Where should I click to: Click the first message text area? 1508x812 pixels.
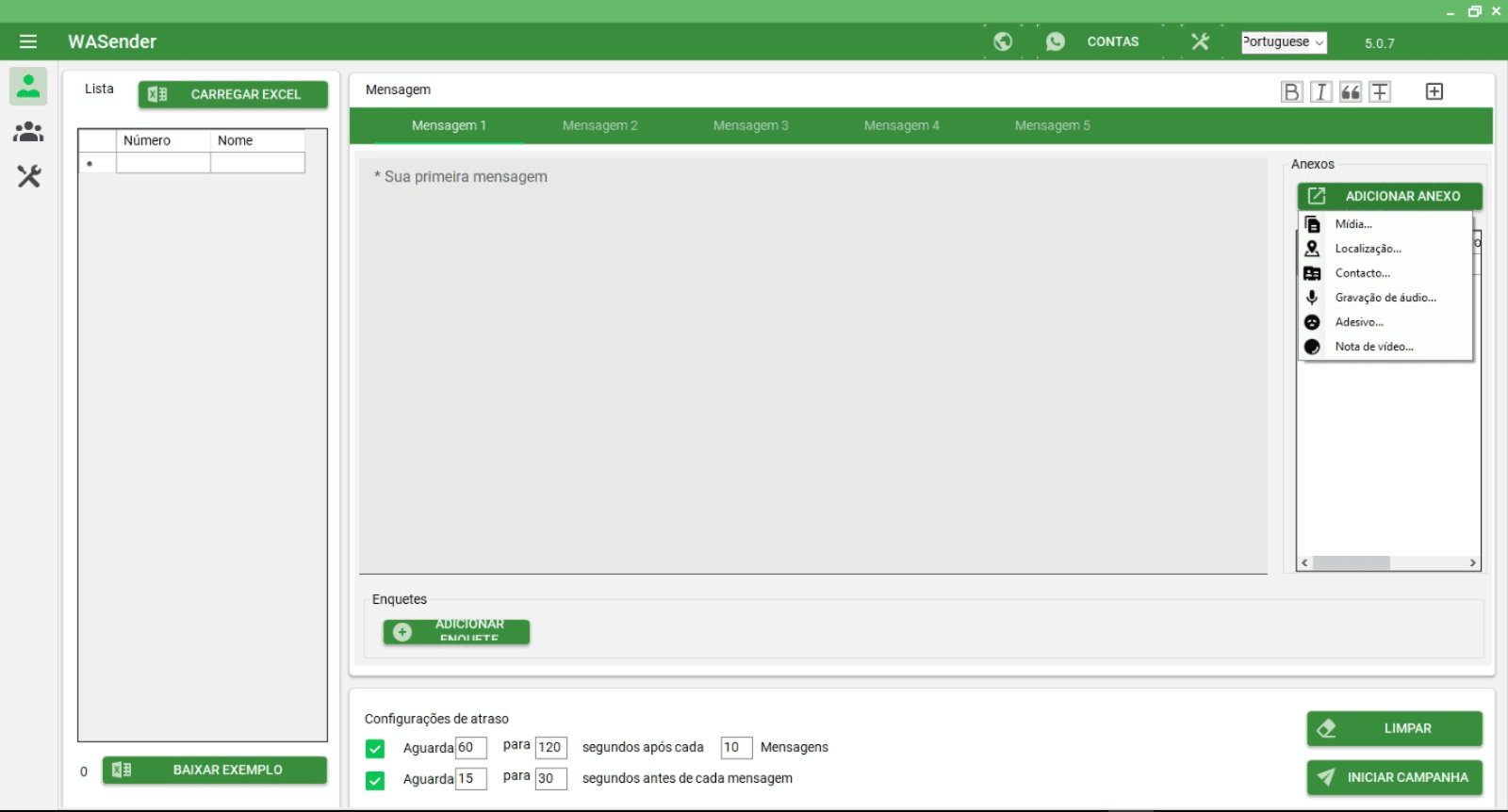[812, 365]
